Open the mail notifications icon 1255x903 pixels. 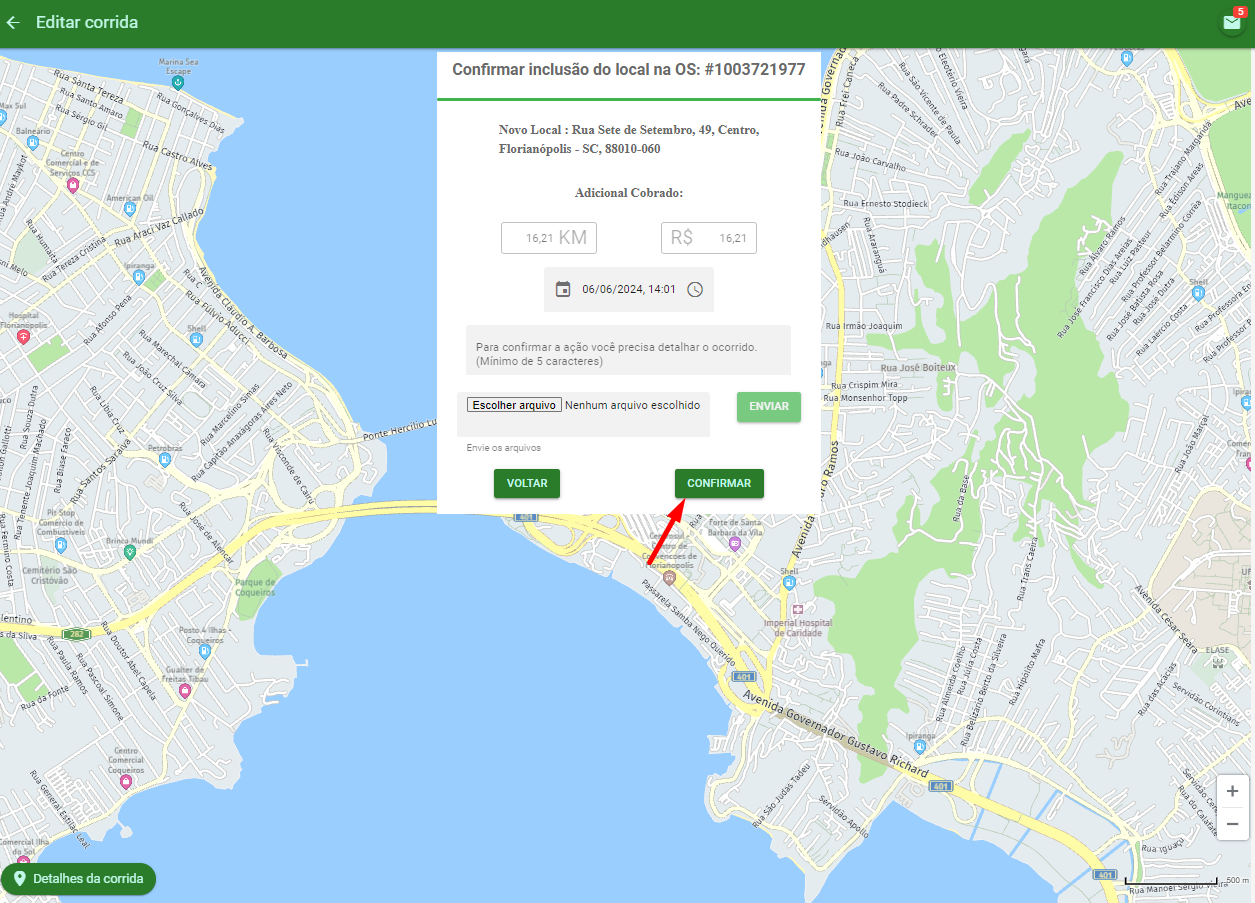[x=1232, y=22]
